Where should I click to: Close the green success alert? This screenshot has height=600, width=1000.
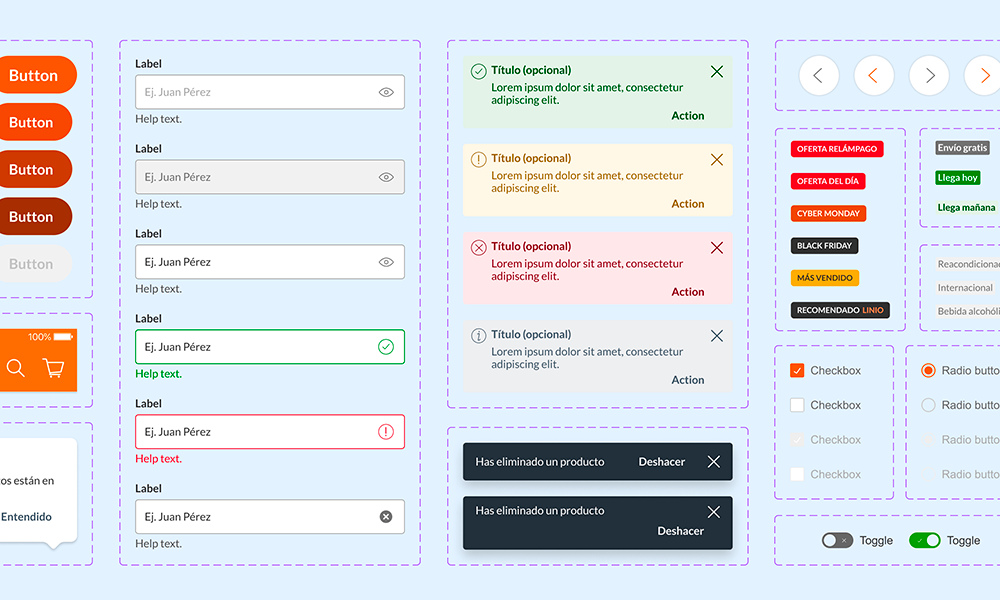[716, 71]
